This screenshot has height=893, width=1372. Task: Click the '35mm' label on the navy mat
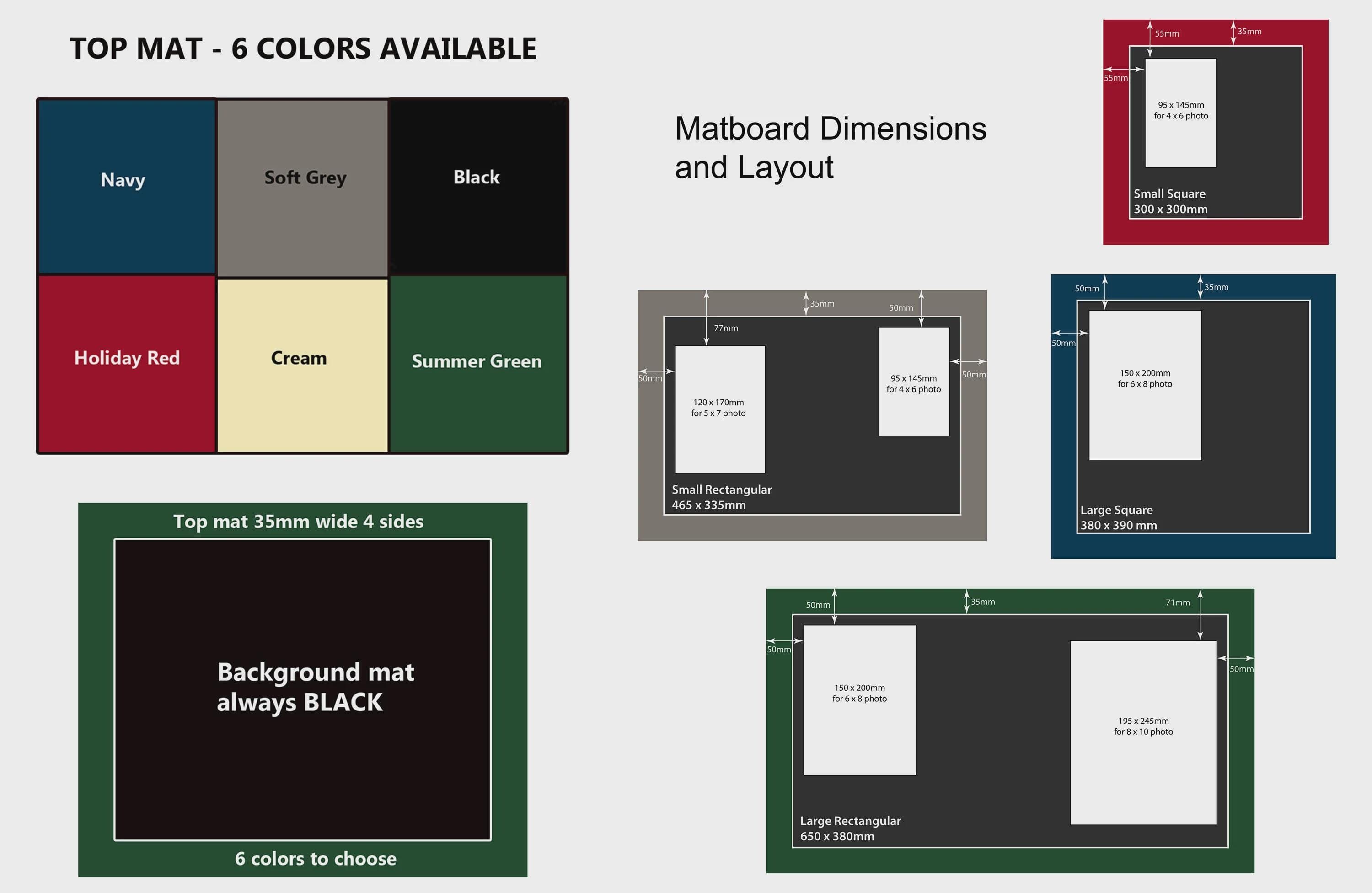(1217, 287)
